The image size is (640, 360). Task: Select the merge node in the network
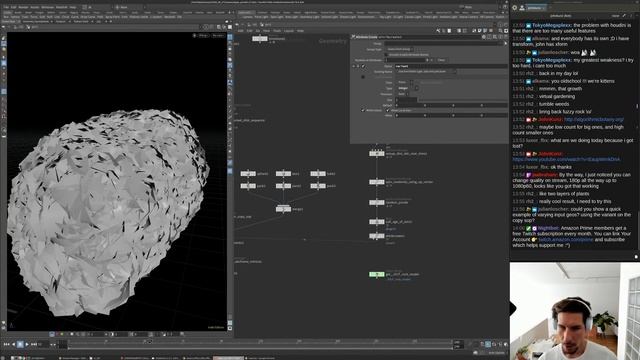coord(283,209)
